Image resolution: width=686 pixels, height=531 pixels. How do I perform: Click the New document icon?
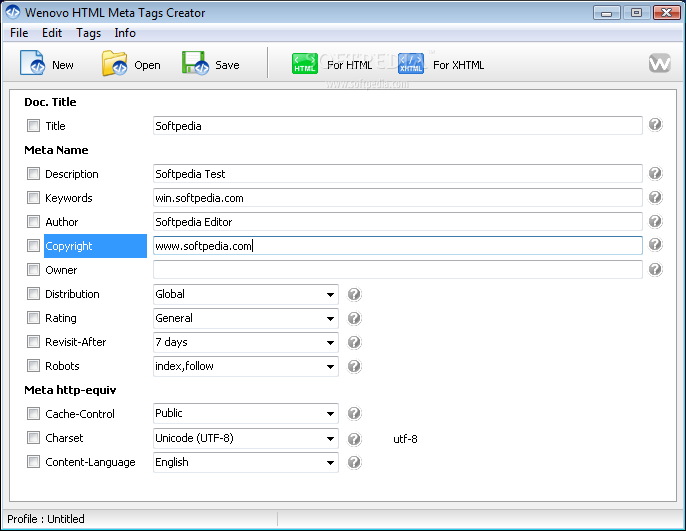click(32, 63)
